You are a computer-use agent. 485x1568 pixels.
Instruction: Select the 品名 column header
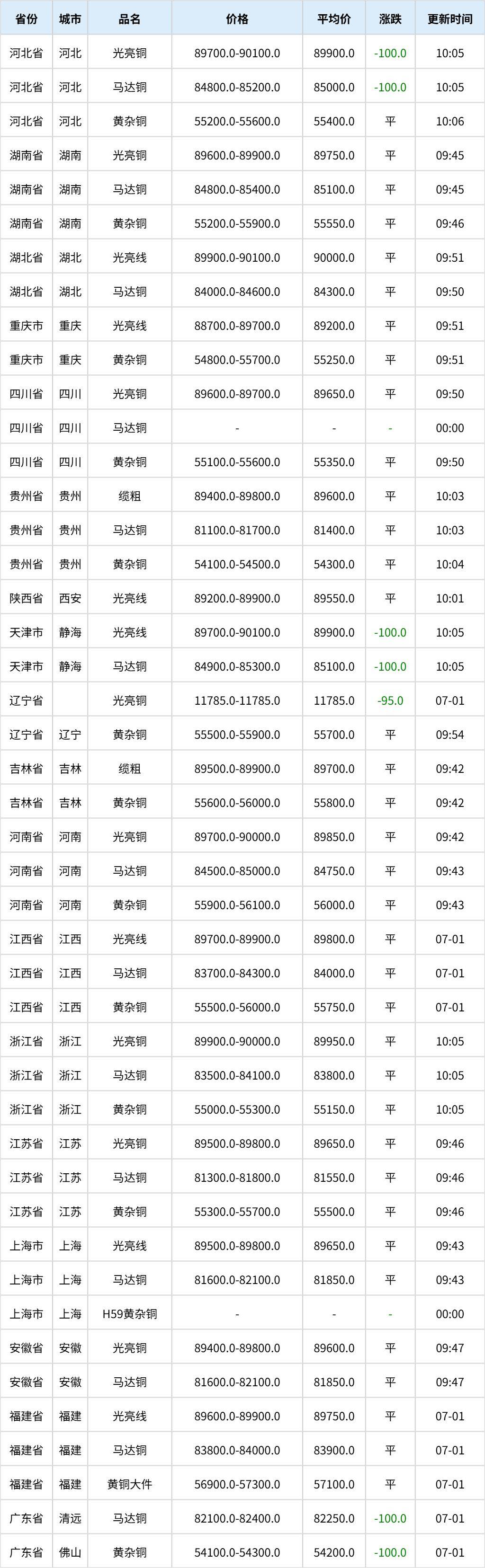(x=130, y=19)
